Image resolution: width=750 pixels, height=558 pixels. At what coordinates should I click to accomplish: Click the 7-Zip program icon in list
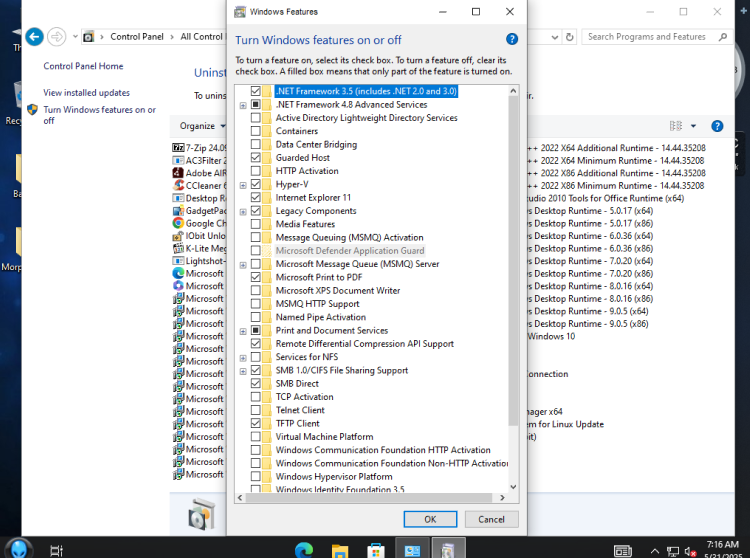178,148
